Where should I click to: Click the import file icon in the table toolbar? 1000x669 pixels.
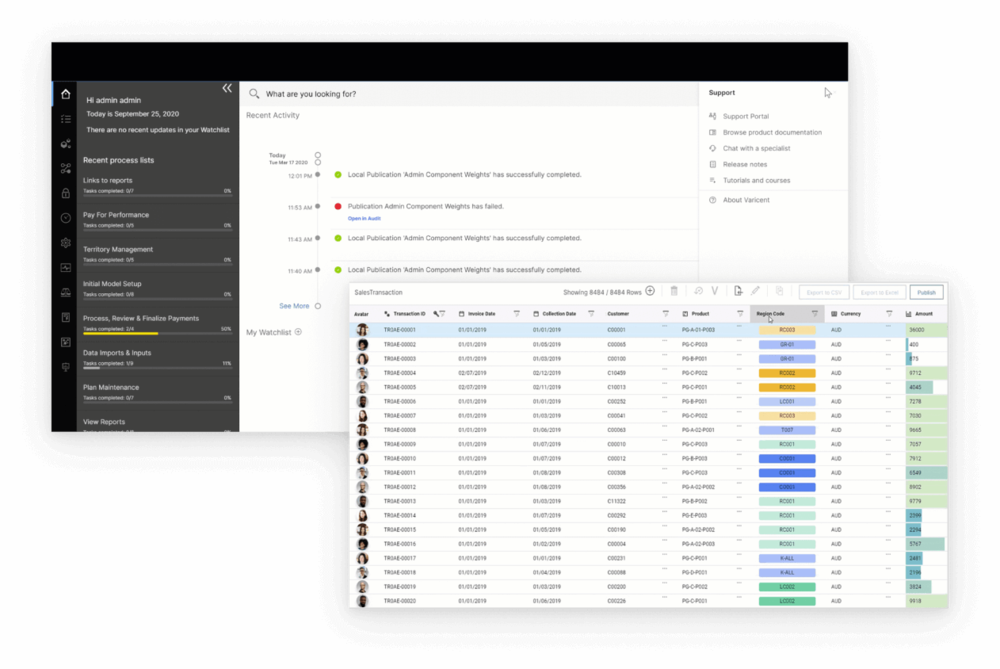[738, 291]
